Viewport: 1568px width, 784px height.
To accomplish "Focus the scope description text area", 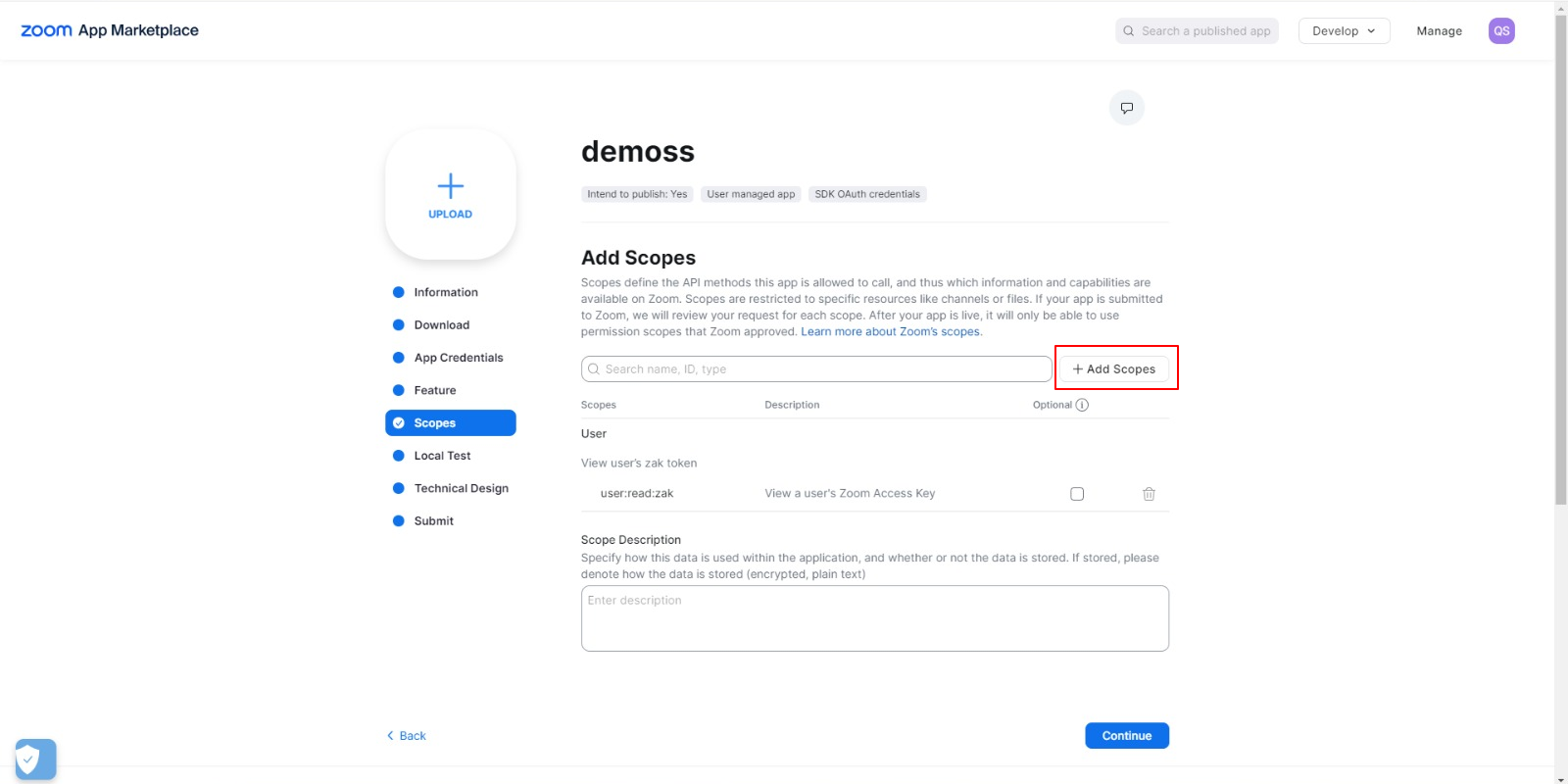I will 874,618.
